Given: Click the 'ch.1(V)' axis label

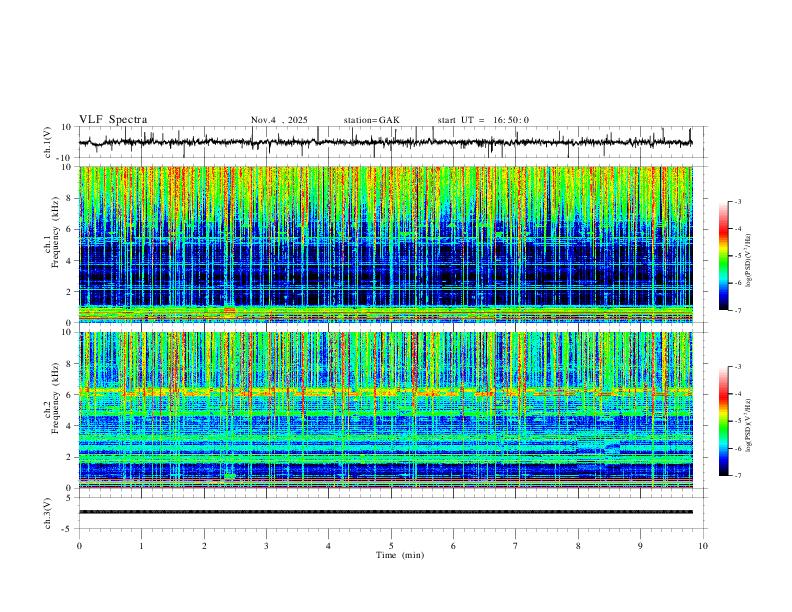Looking at the screenshot, I should coord(48,142).
